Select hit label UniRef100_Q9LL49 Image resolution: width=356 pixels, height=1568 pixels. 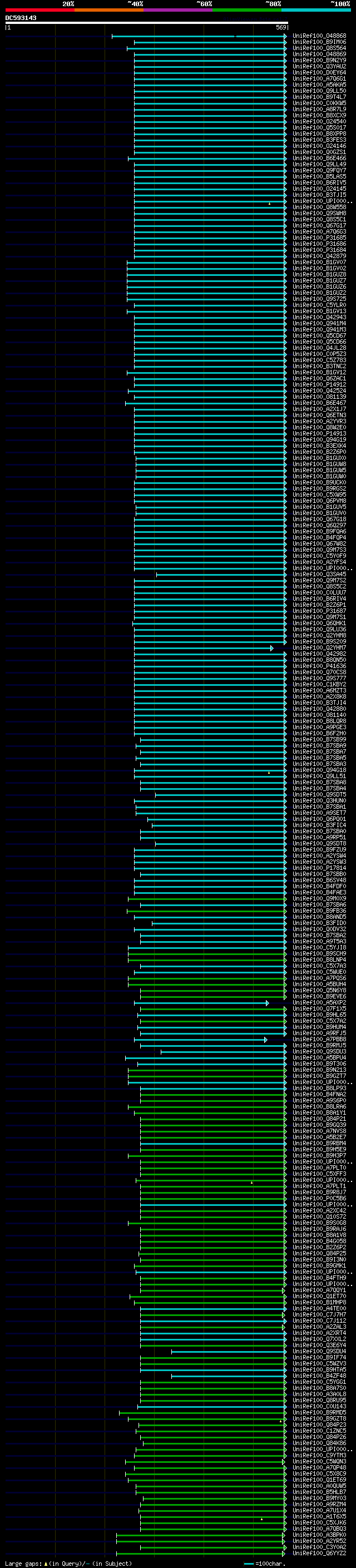coord(319,164)
